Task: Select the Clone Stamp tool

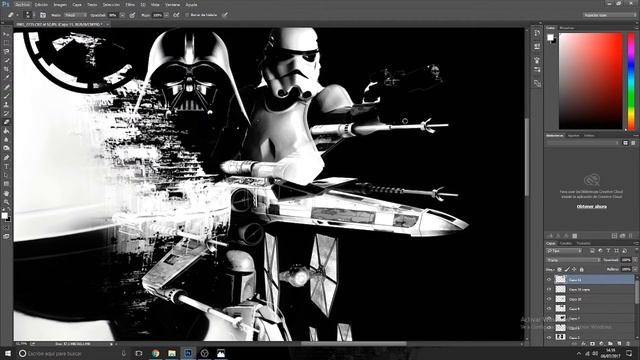Action: (x=6, y=104)
